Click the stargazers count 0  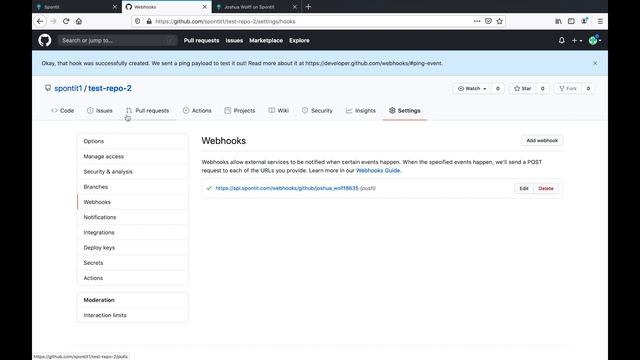[542, 88]
